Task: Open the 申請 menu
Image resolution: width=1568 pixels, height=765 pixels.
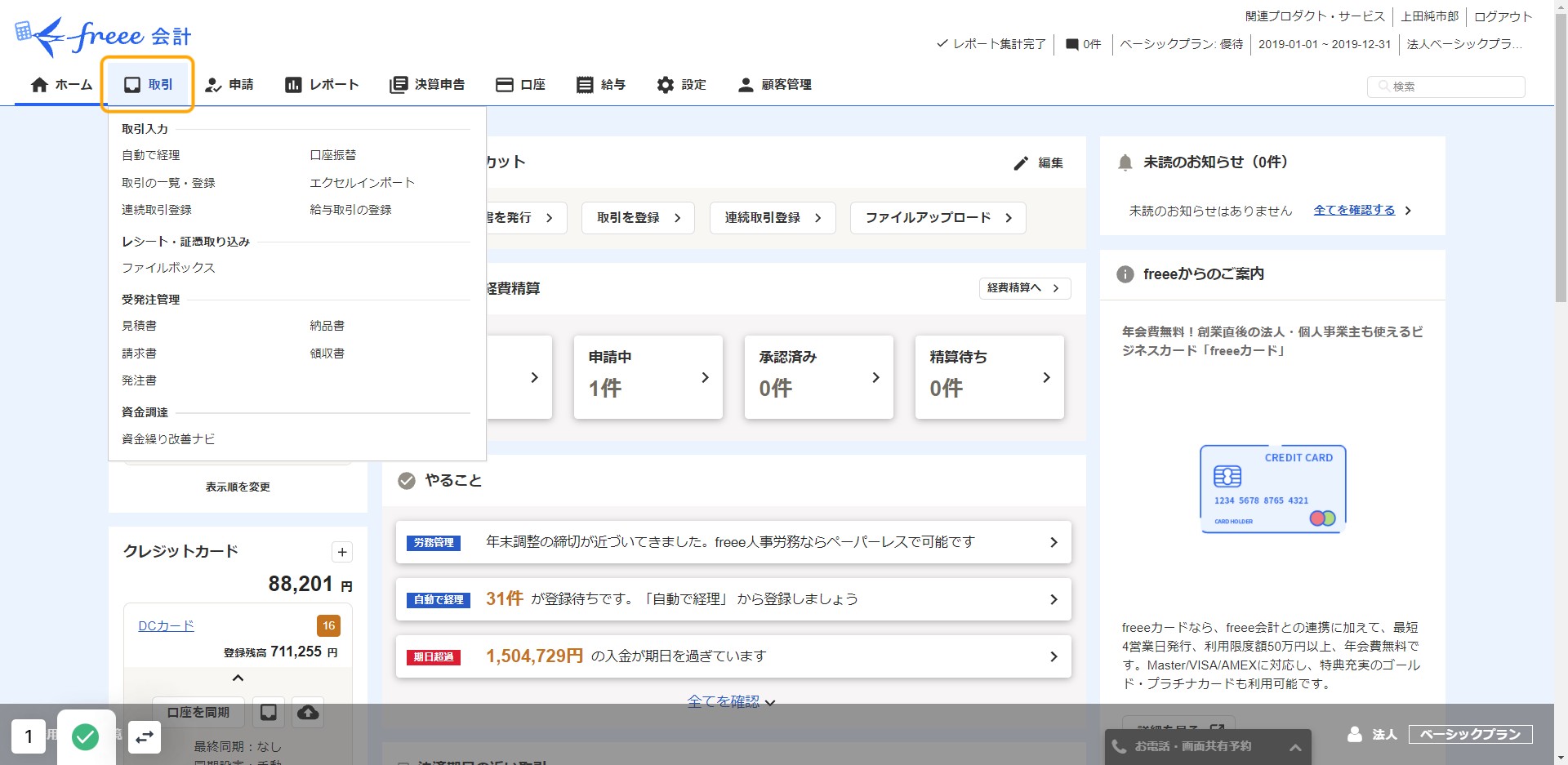Action: (229, 85)
